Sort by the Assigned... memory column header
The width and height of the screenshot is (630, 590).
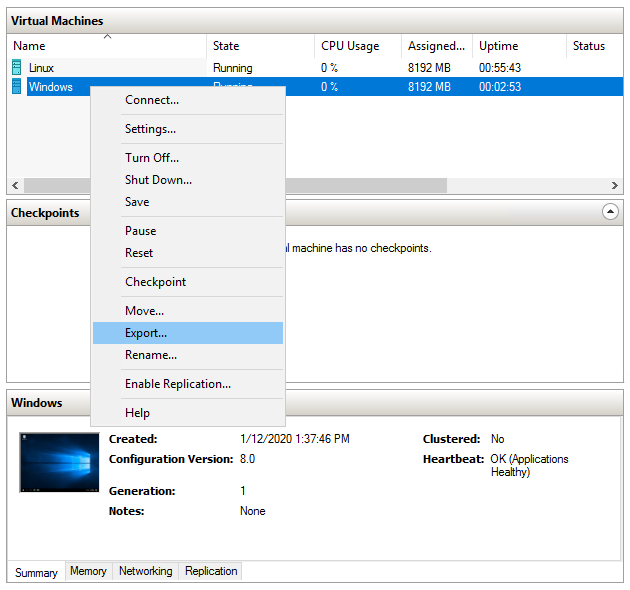(437, 46)
